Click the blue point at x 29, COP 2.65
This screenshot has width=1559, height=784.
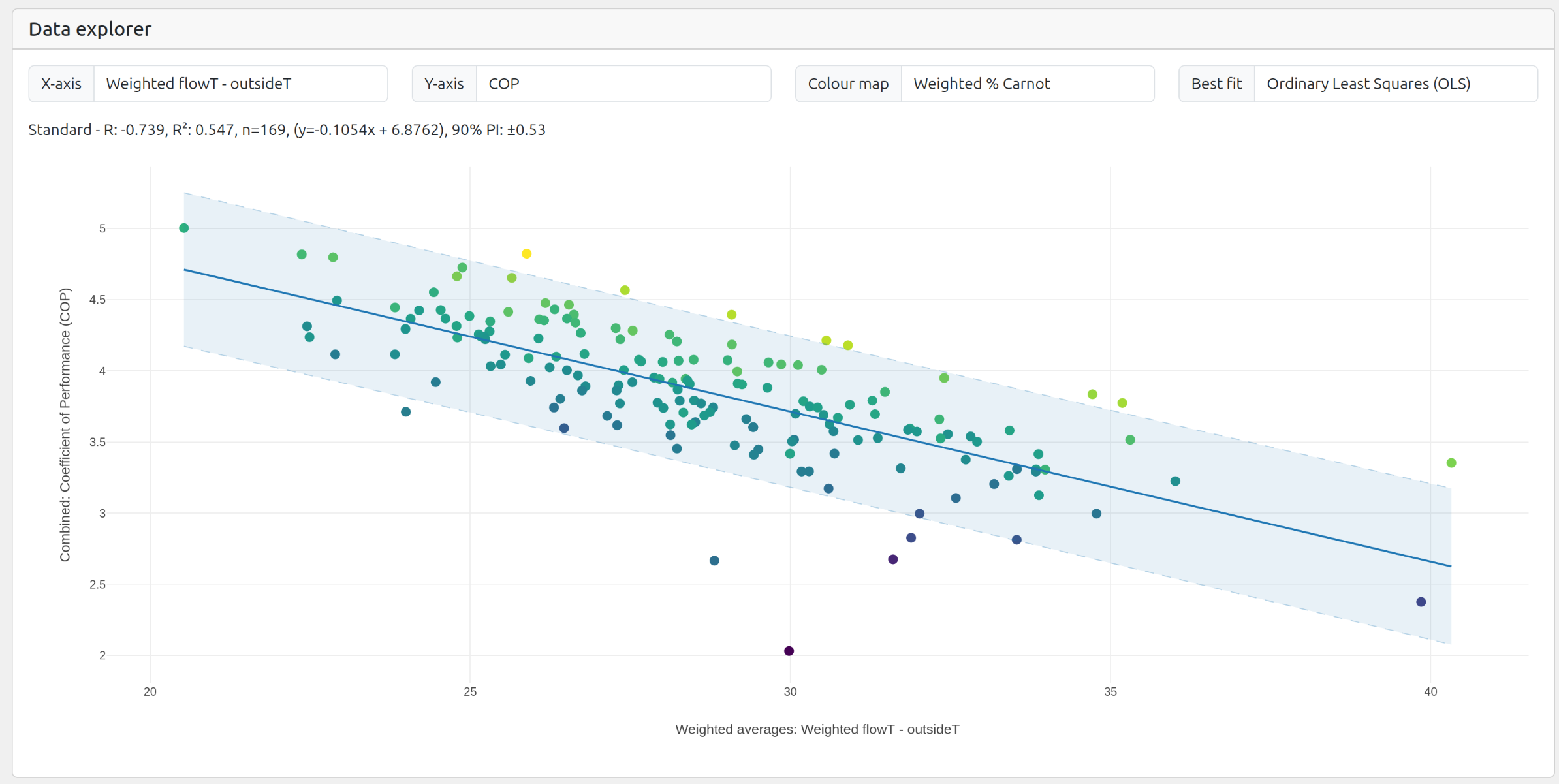click(714, 561)
